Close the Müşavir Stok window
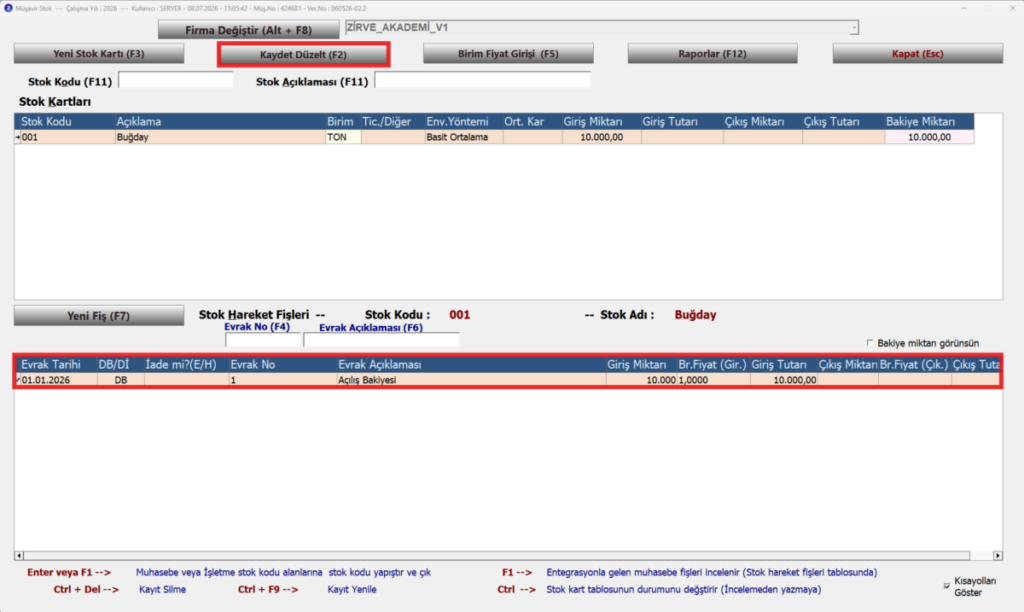Viewport: 1024px width, 612px height. pyautogui.click(x=1012, y=8)
